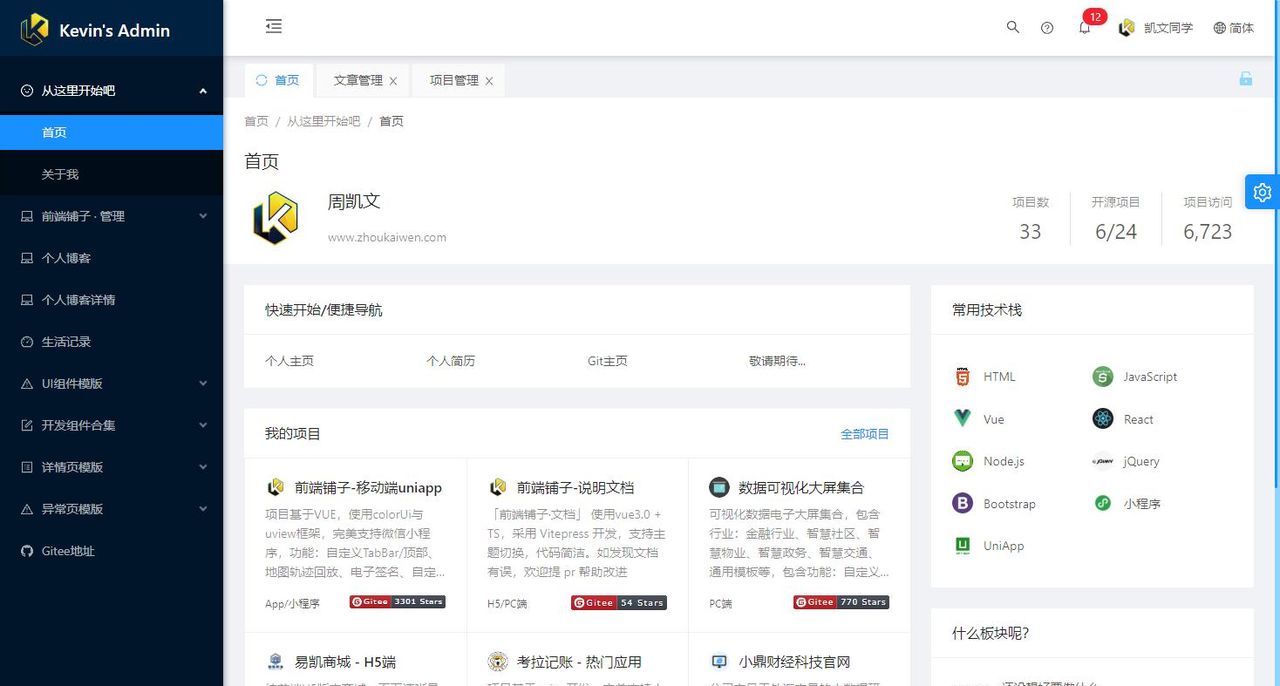Collapse the sidebar using the hamburger icon
This screenshot has height=686, width=1280.
(x=273, y=27)
